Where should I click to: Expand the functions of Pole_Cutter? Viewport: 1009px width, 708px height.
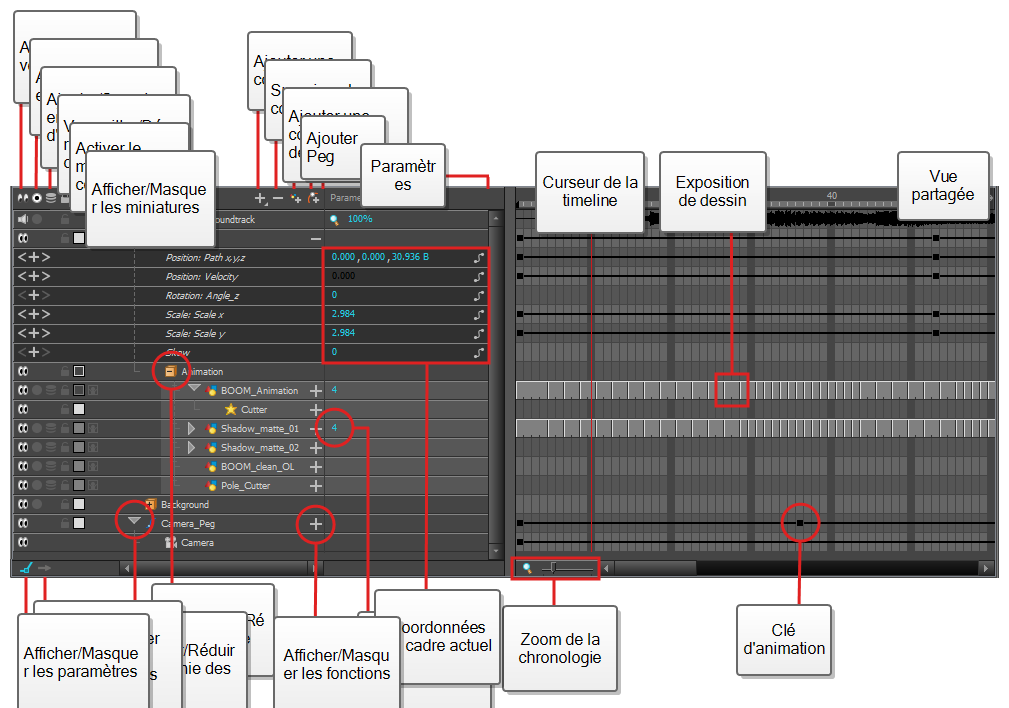316,486
